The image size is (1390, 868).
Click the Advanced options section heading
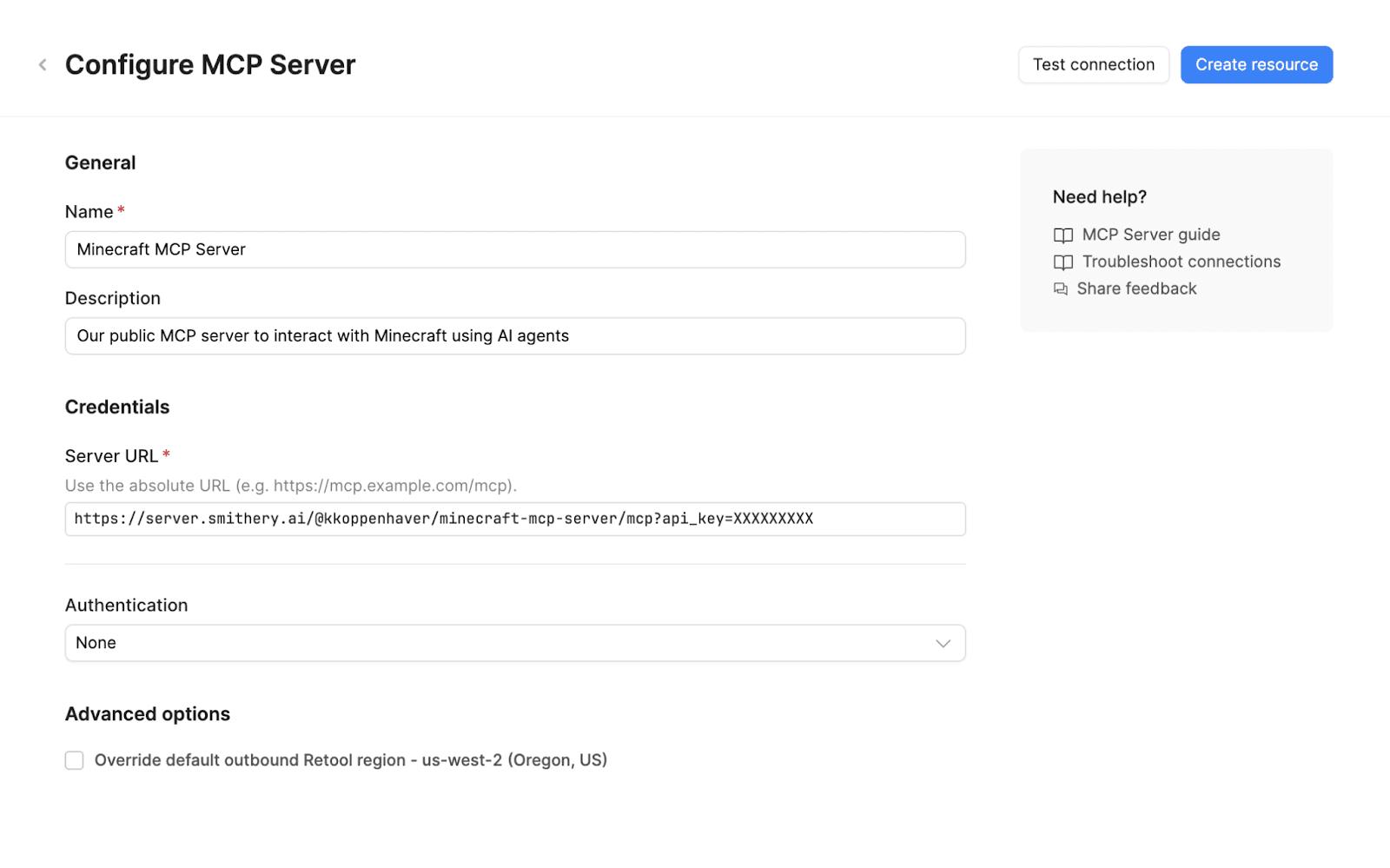tap(148, 714)
